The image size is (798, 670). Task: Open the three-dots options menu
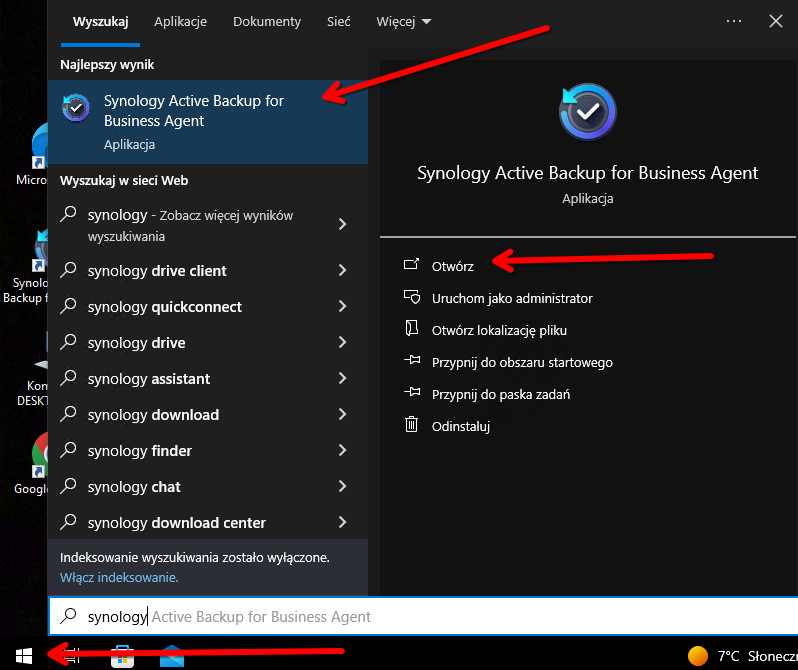coord(734,21)
